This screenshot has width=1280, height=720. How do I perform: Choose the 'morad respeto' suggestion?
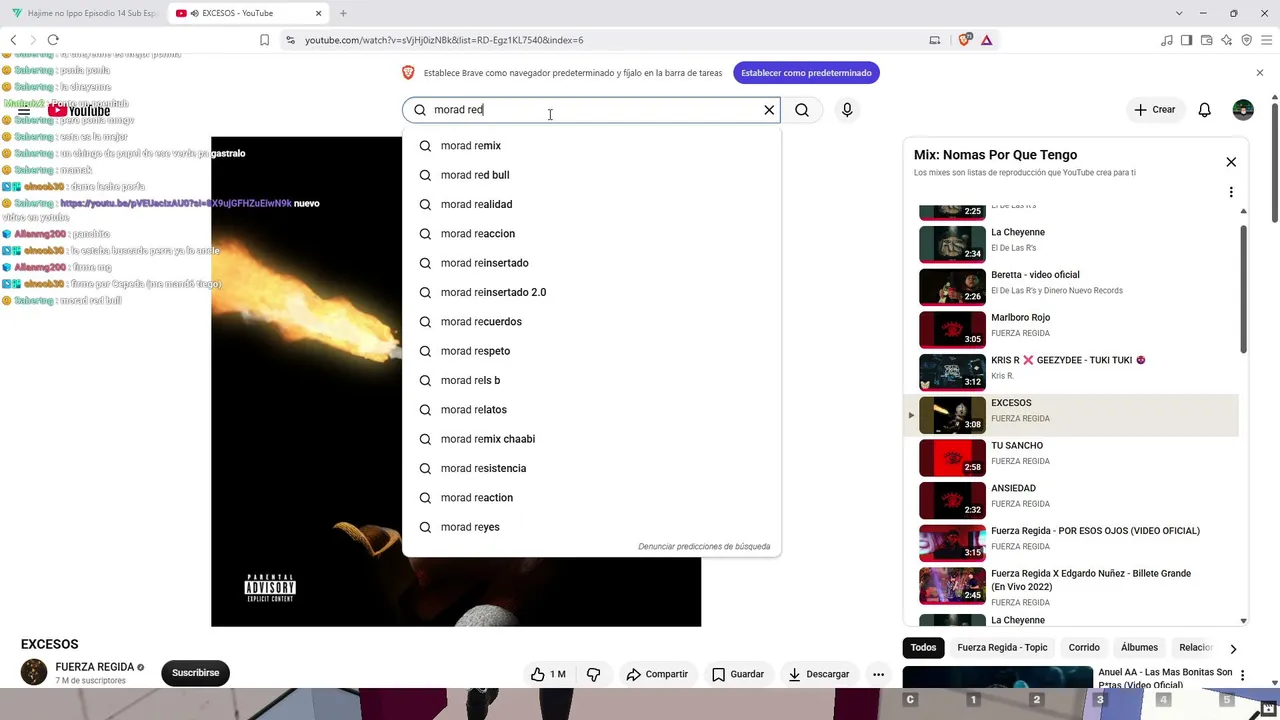click(591, 351)
